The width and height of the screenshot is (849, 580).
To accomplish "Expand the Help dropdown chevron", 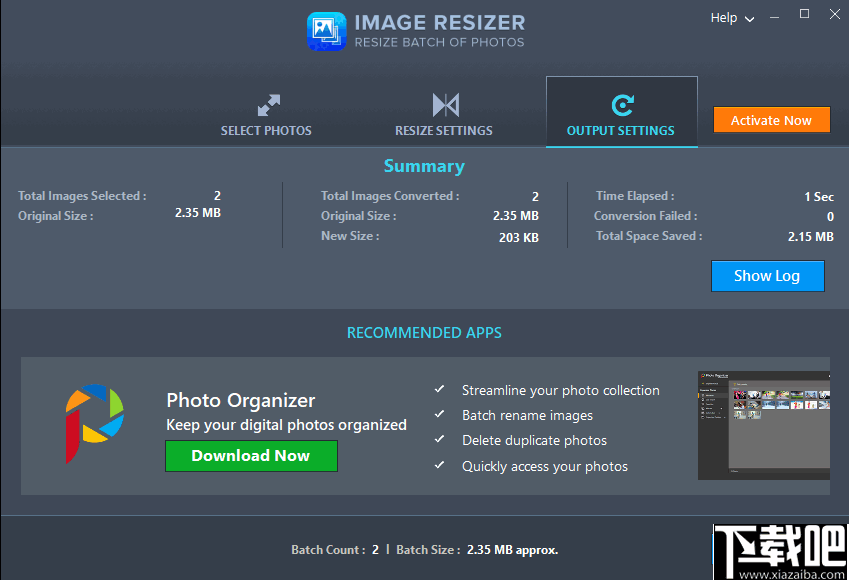I will click(x=750, y=18).
